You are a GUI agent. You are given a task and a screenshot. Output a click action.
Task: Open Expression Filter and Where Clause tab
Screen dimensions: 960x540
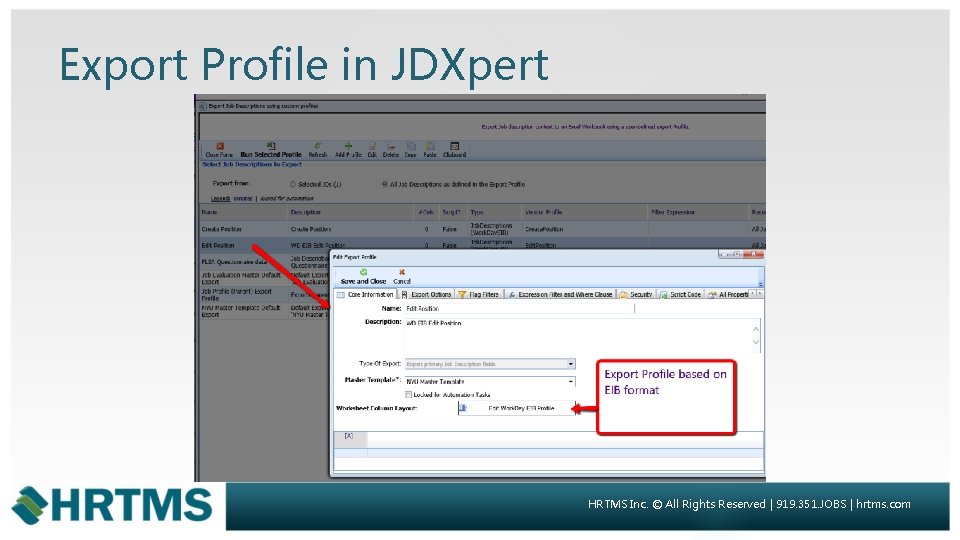click(560, 294)
